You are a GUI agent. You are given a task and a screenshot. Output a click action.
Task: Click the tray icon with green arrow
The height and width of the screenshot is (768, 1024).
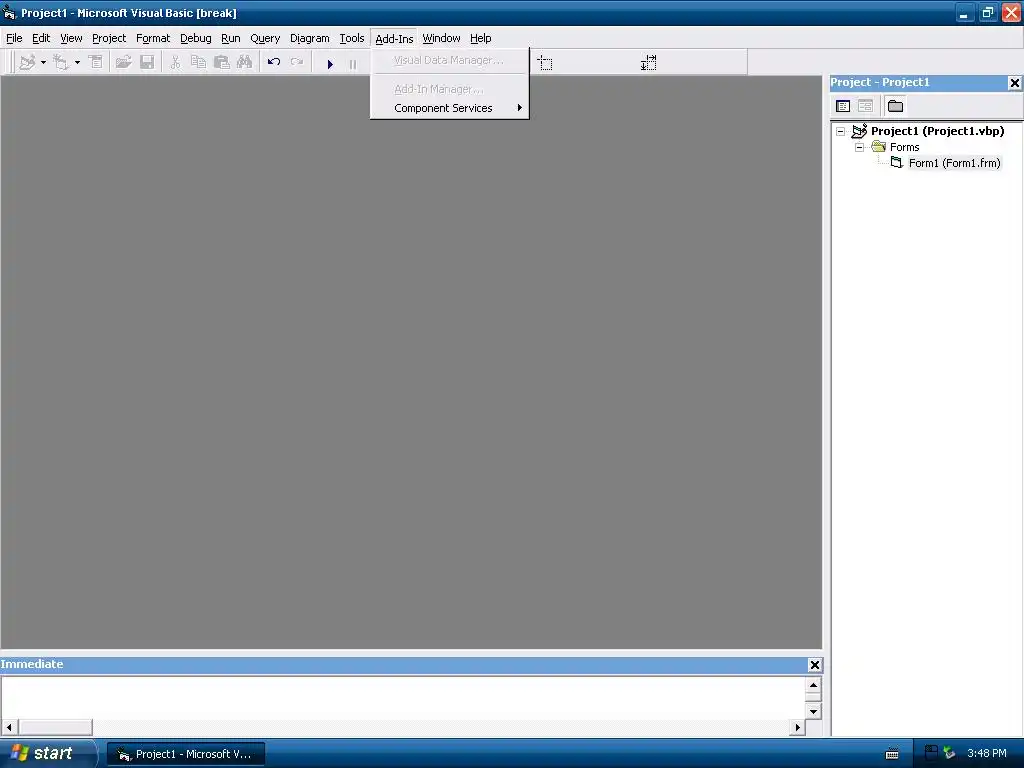949,753
